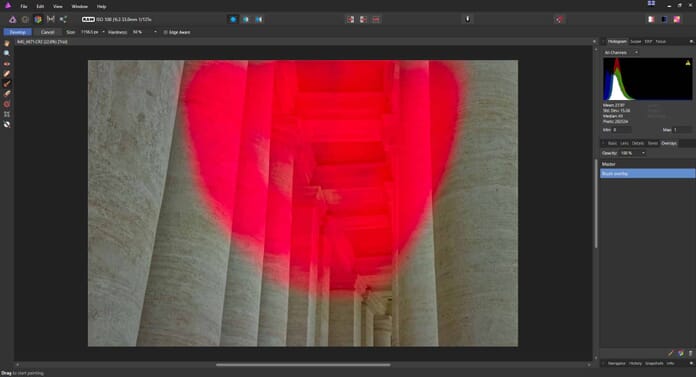Screen dimensions: 696x377
Task: Open the History tab
Action: tap(635, 363)
